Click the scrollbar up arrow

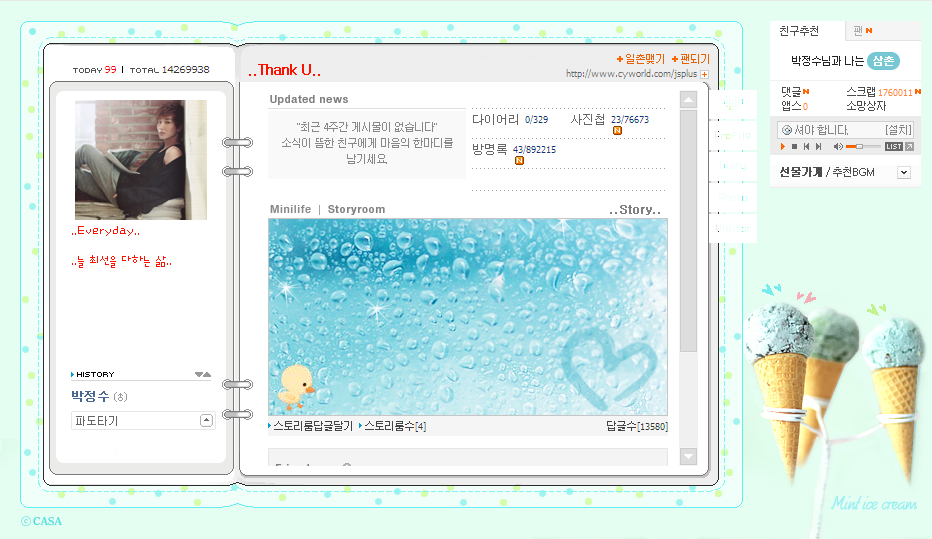point(688,100)
